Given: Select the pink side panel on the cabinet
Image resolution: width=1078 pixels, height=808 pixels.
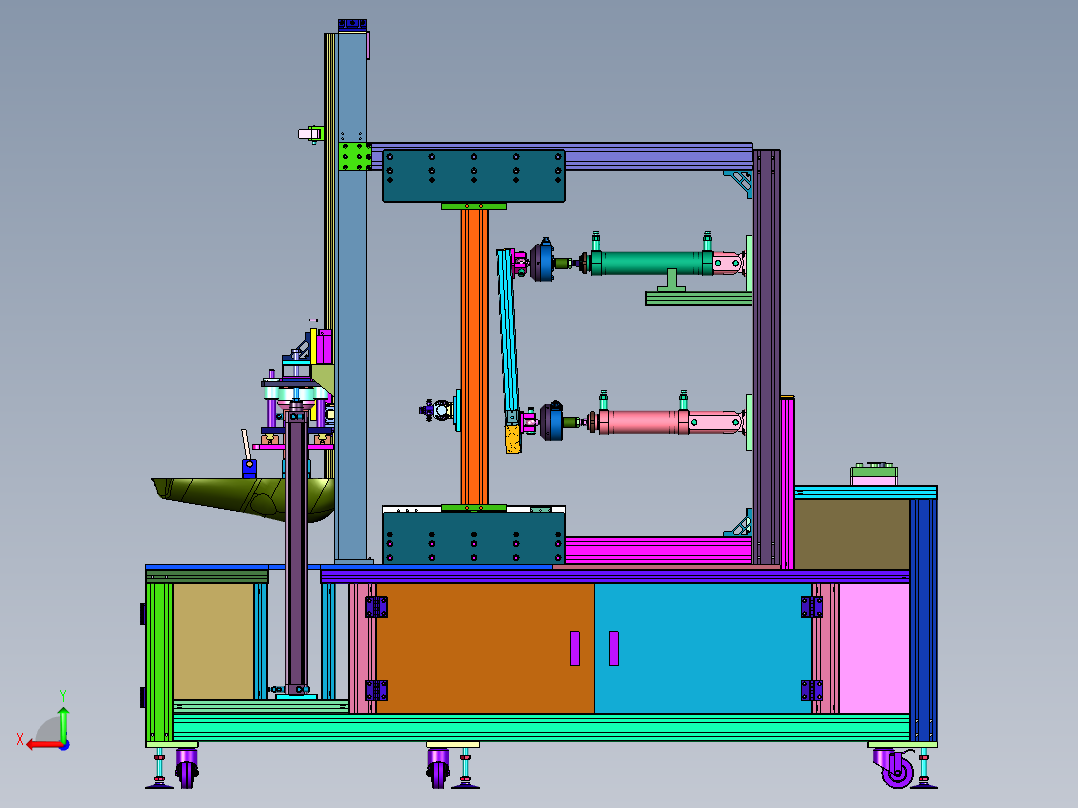Looking at the screenshot, I should (x=874, y=648).
